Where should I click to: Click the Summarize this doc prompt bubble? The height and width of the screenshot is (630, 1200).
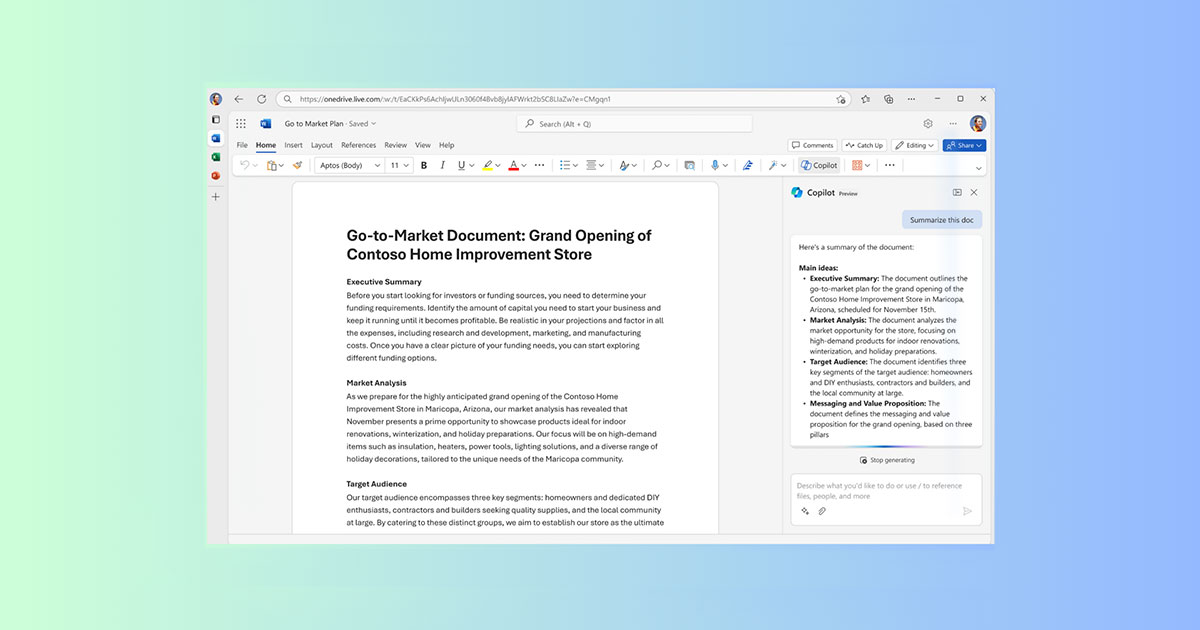tap(942, 220)
